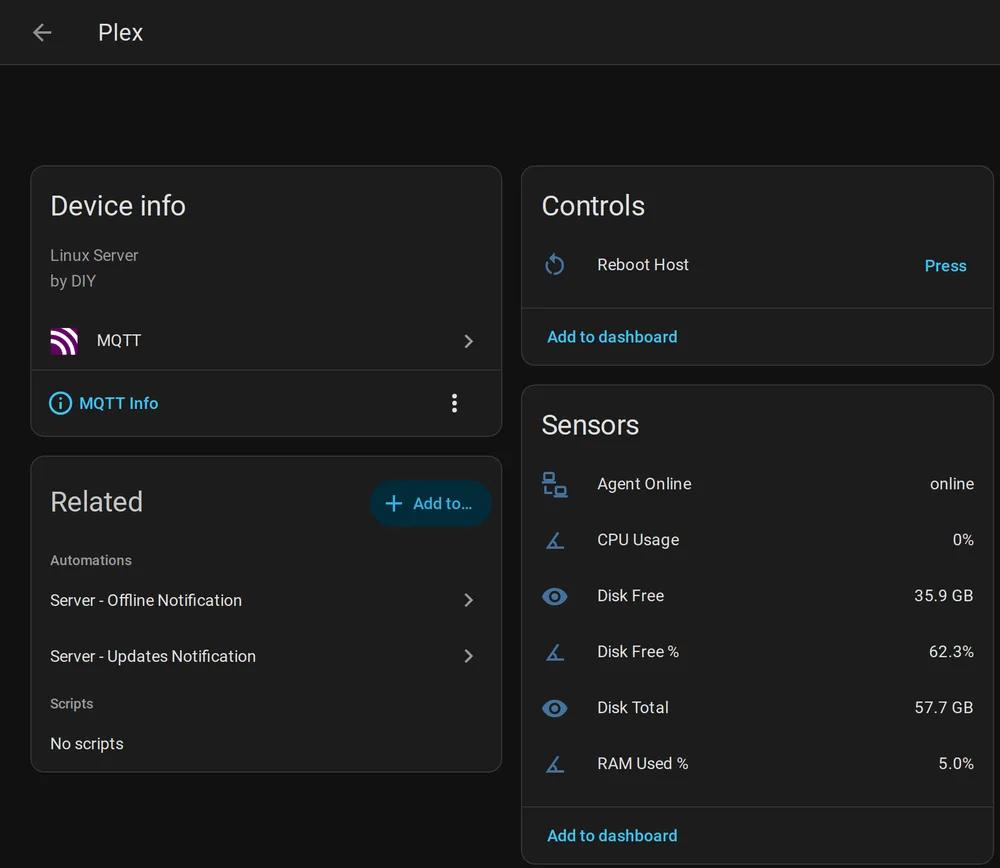Click the 0% CPU usage value
This screenshot has height=868, width=1000.
coord(963,540)
